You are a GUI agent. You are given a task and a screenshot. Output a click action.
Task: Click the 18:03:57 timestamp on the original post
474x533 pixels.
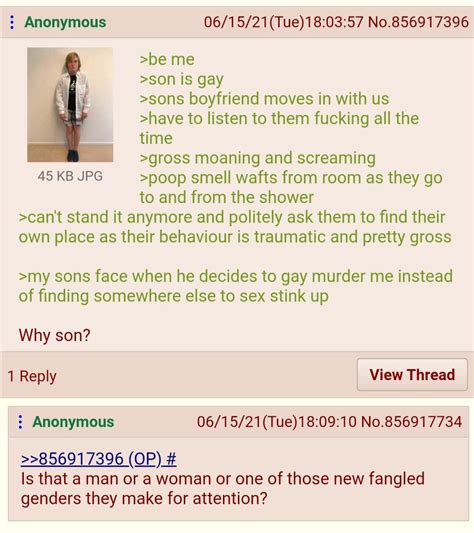(334, 22)
